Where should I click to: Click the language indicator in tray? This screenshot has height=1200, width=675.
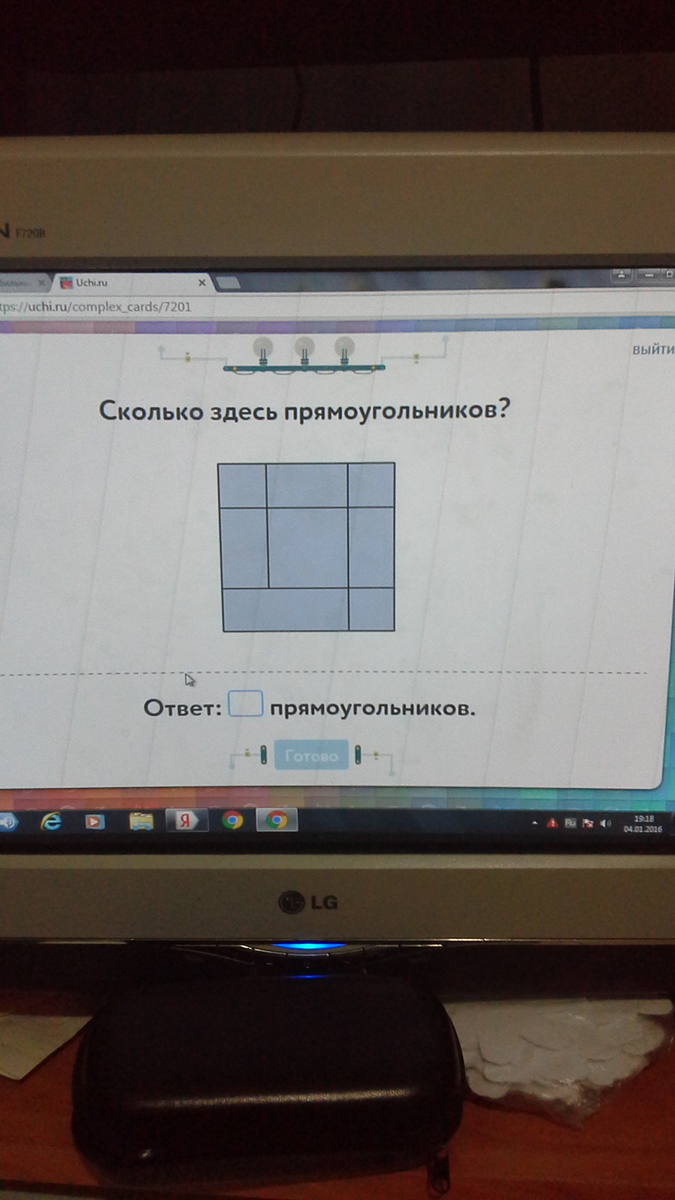tap(570, 823)
